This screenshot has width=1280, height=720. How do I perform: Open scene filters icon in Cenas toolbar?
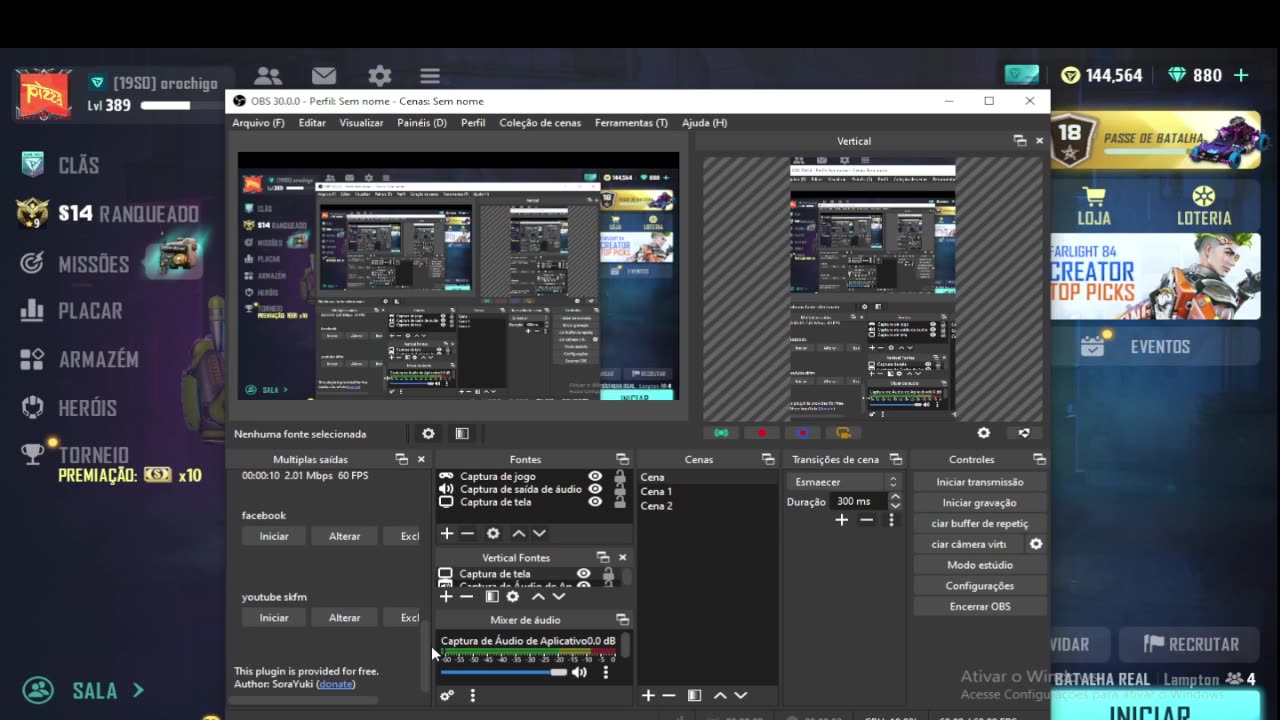click(x=694, y=695)
